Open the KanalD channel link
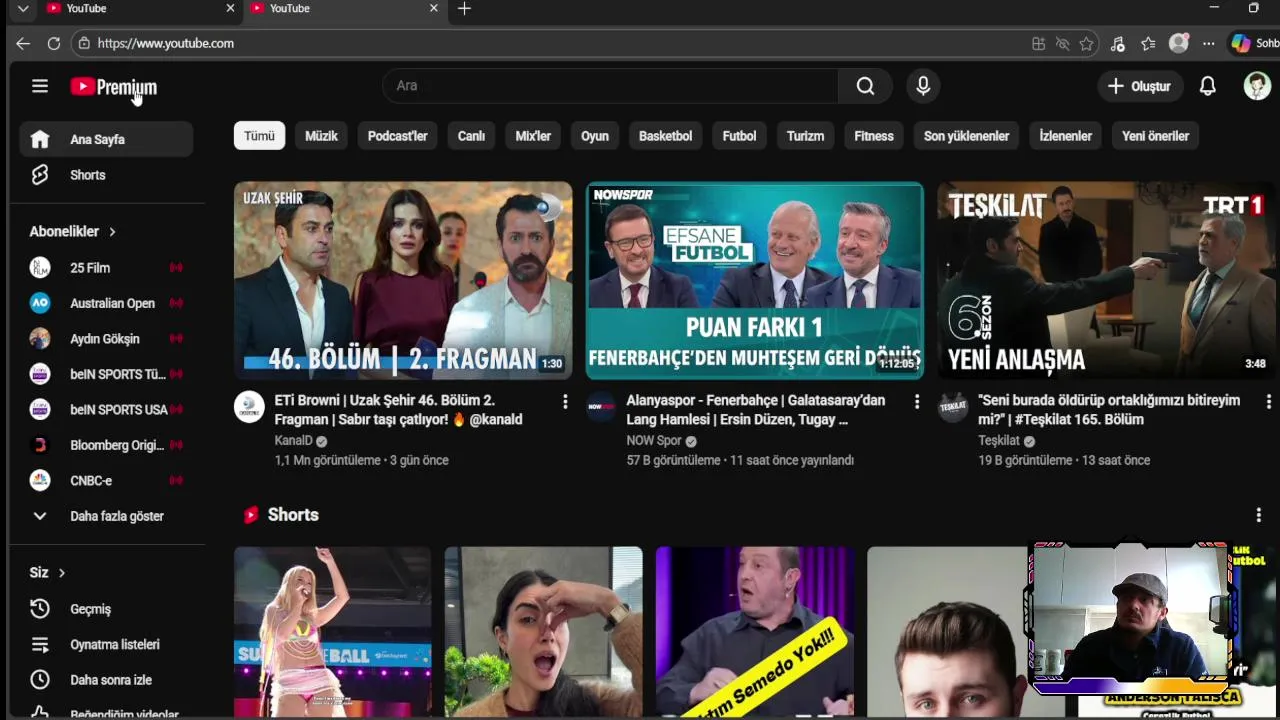Image resolution: width=1280 pixels, height=720 pixels. (x=293, y=441)
